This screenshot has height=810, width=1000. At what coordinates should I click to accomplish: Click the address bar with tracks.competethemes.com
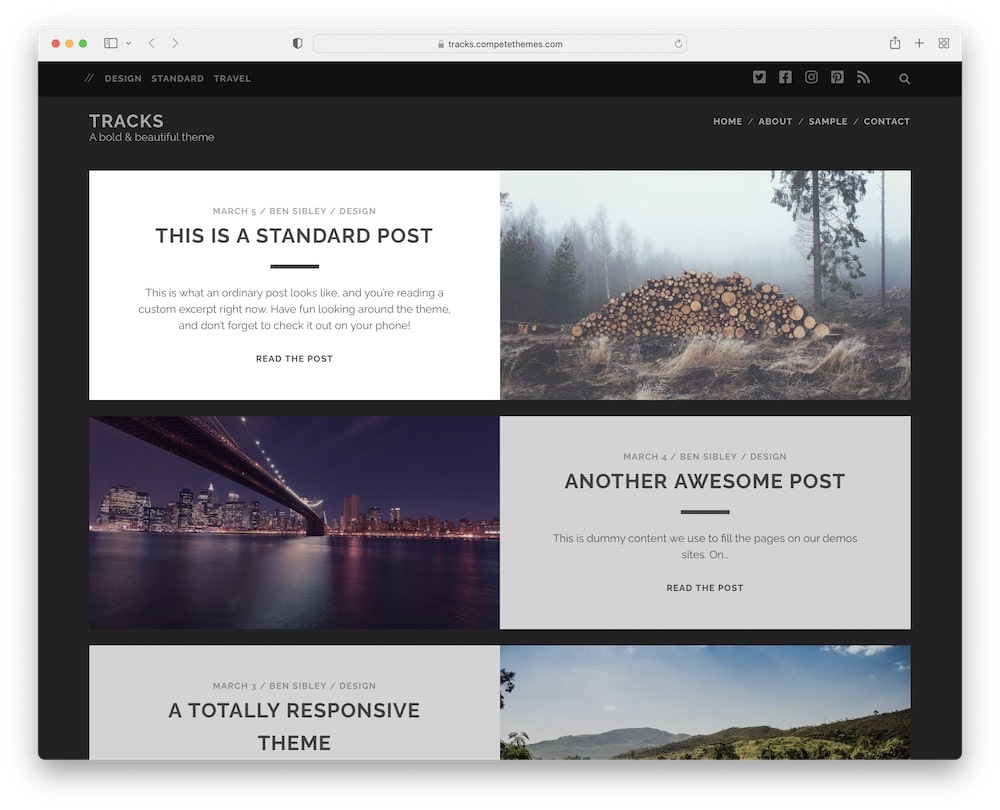[x=499, y=43]
